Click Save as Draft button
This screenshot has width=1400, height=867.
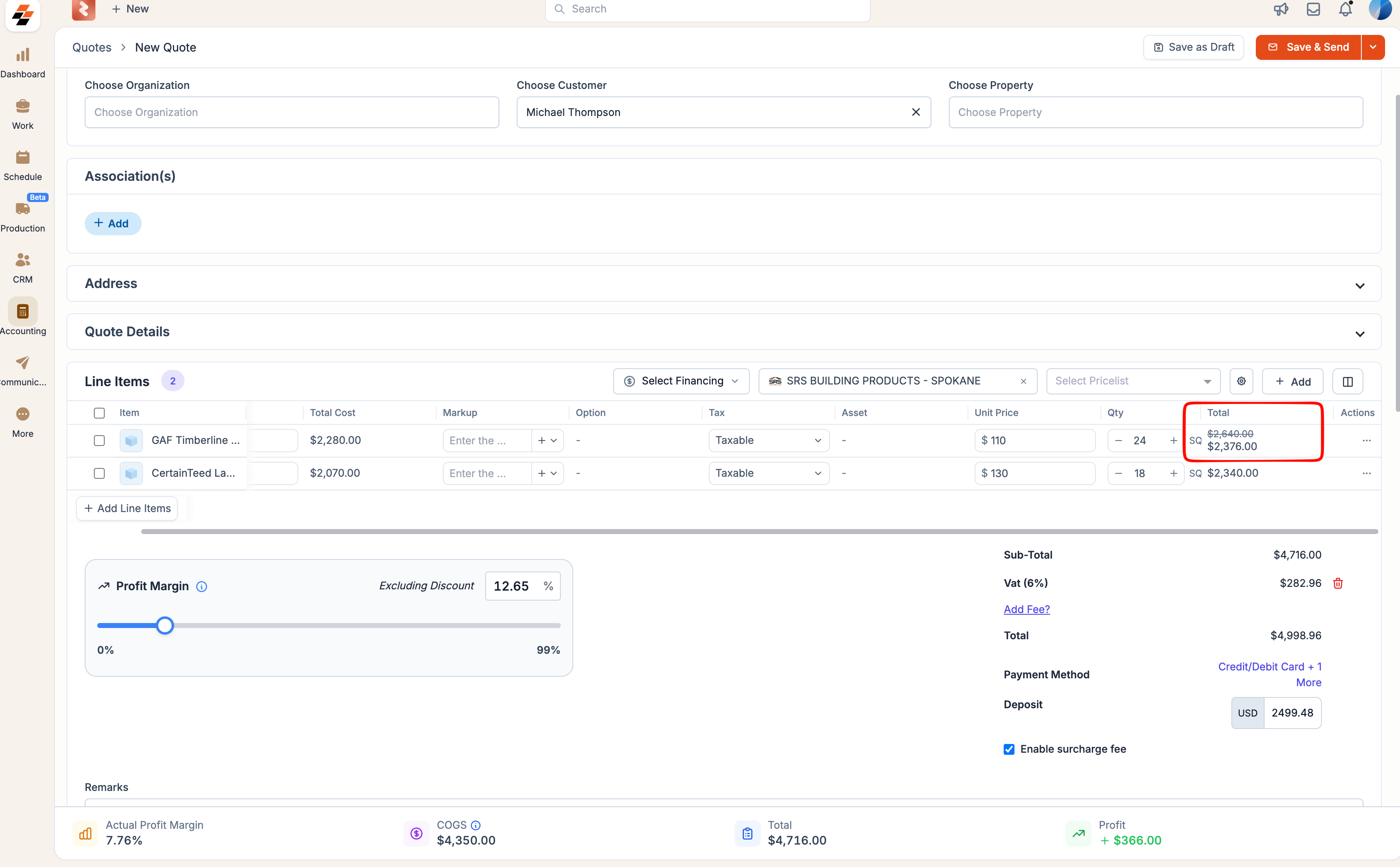tap(1193, 47)
